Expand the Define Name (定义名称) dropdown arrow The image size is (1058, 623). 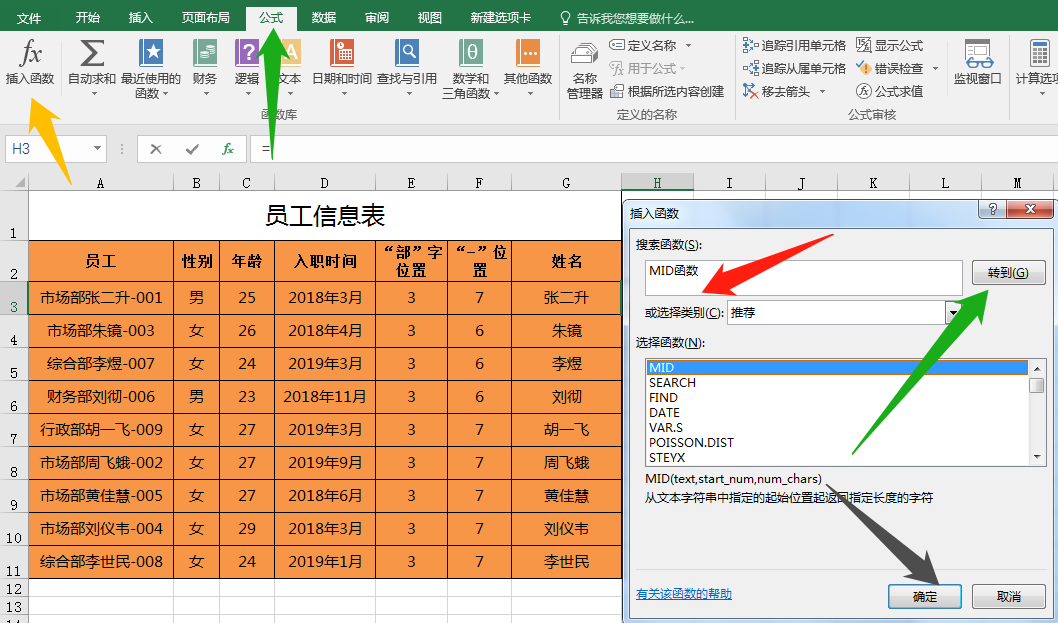pos(688,45)
